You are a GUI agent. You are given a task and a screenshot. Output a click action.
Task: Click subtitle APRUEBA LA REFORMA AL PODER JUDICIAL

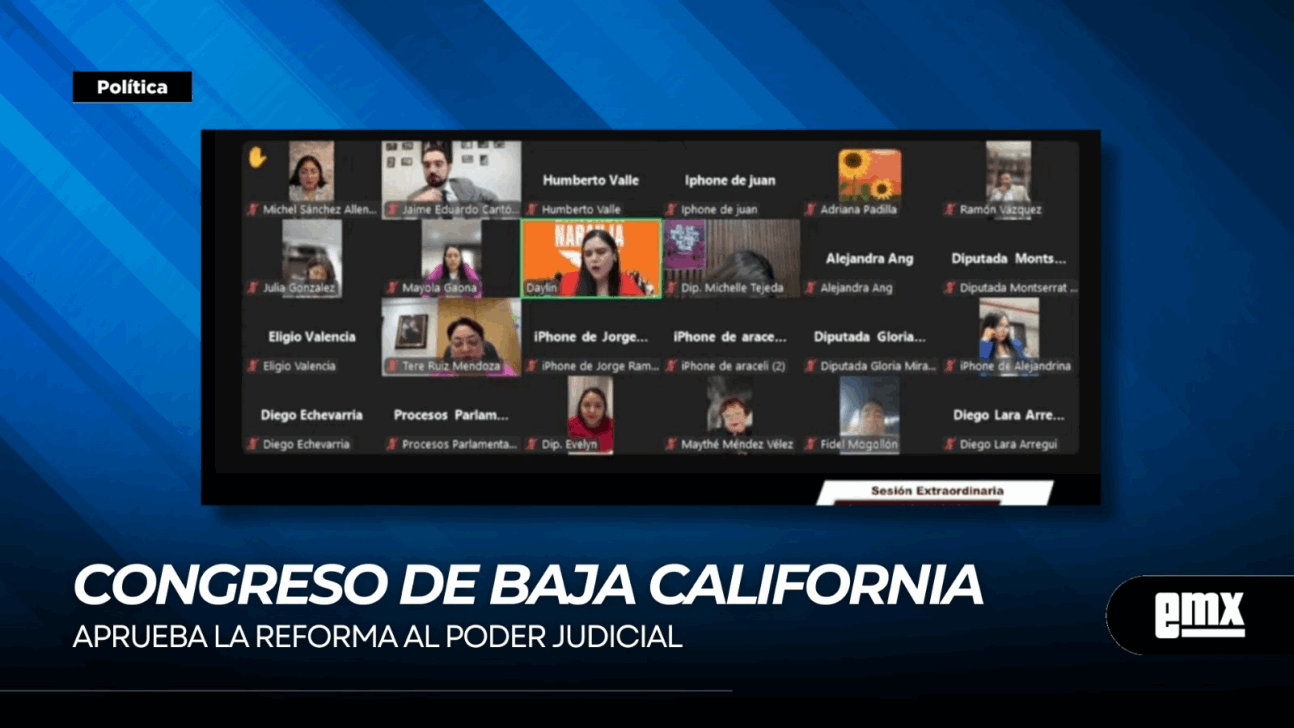(378, 637)
